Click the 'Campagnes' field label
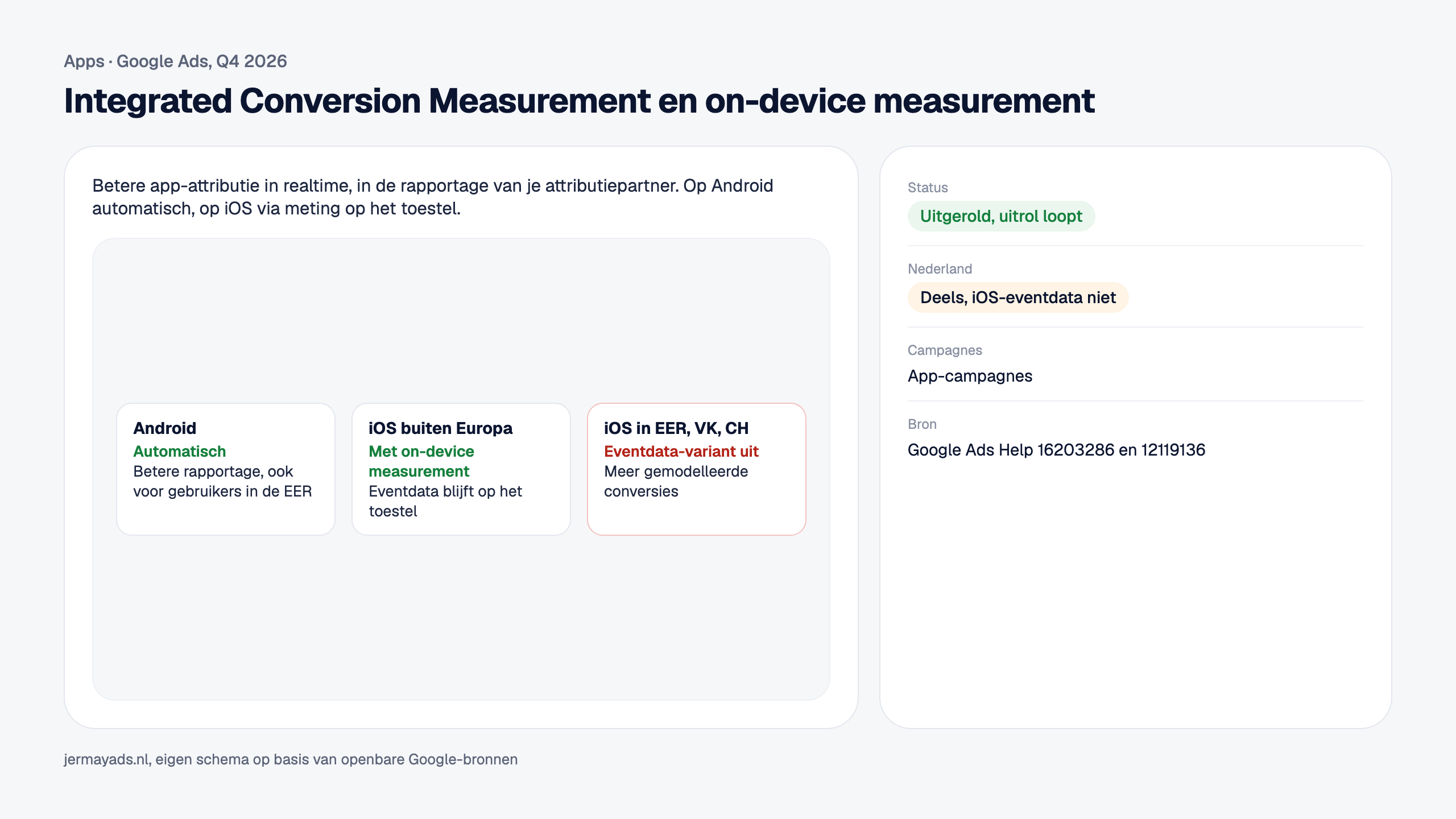This screenshot has height=819, width=1456. coord(944,350)
